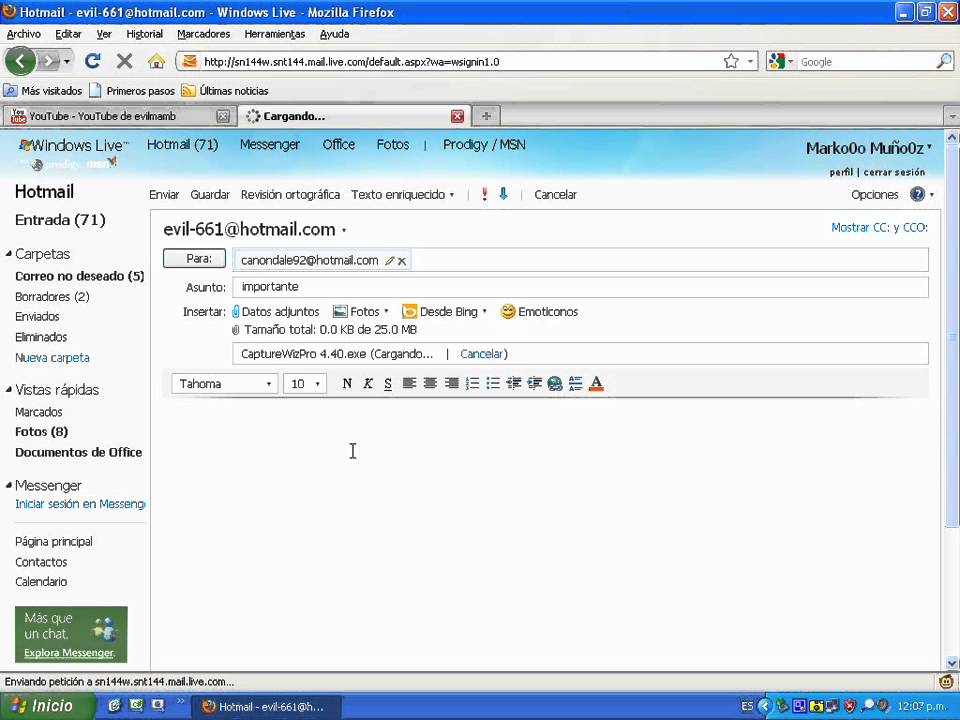Viewport: 960px width, 720px height.
Task: Open the Historial menu
Action: coord(144,34)
